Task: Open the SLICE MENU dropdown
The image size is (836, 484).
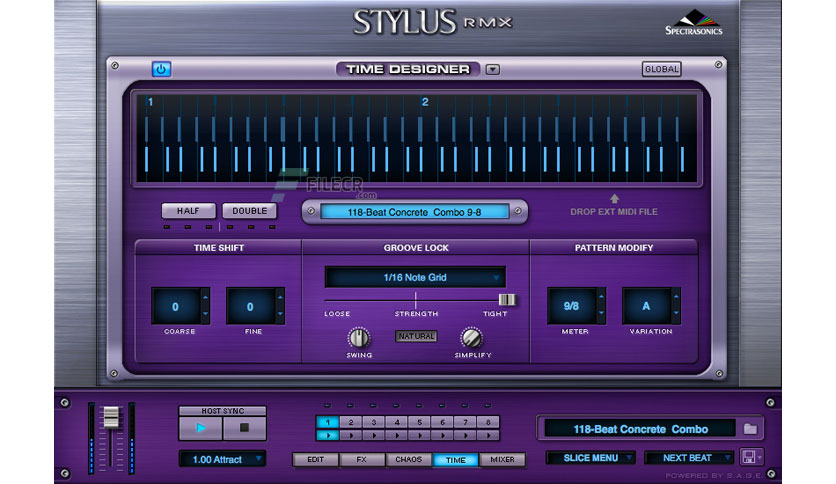Action: pos(591,458)
